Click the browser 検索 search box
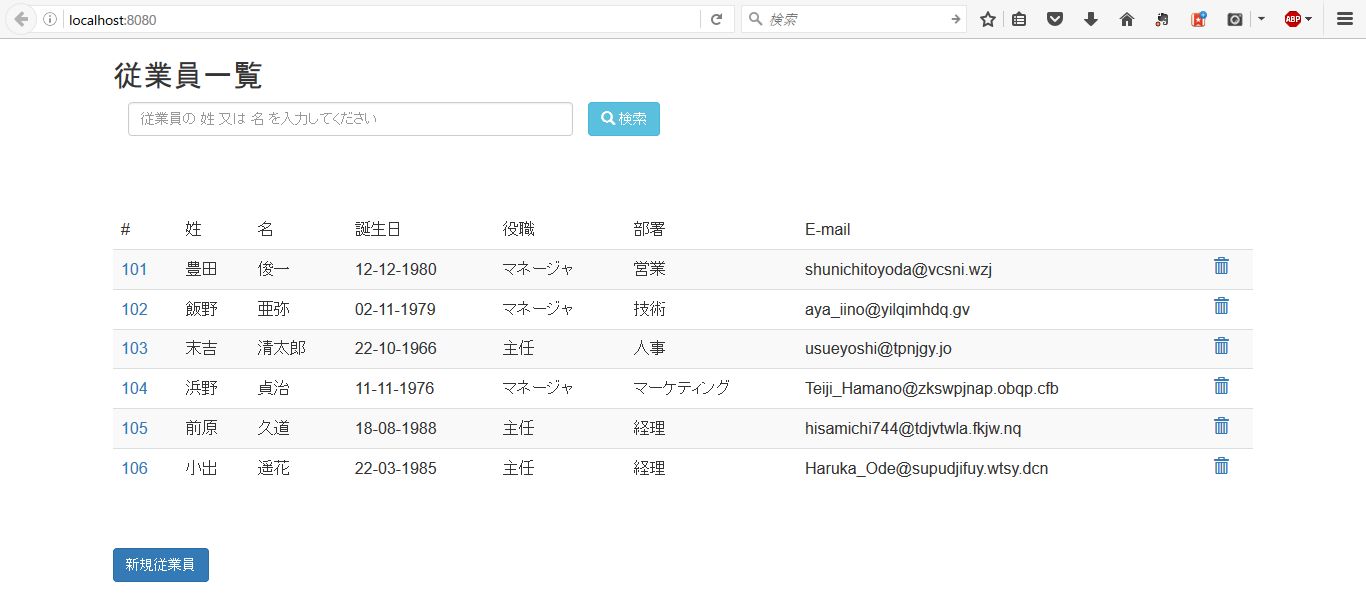1366x605 pixels. (x=853, y=19)
